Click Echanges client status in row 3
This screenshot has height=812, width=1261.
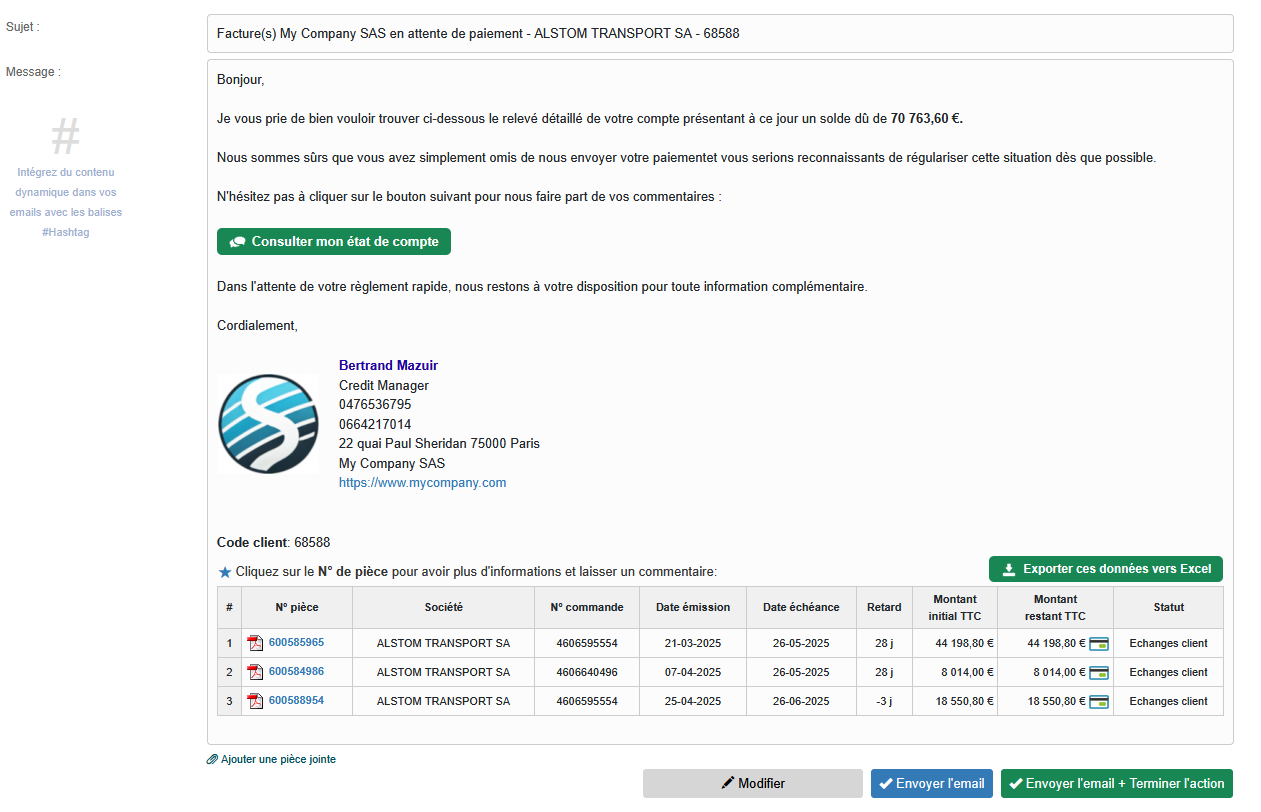tap(1168, 701)
